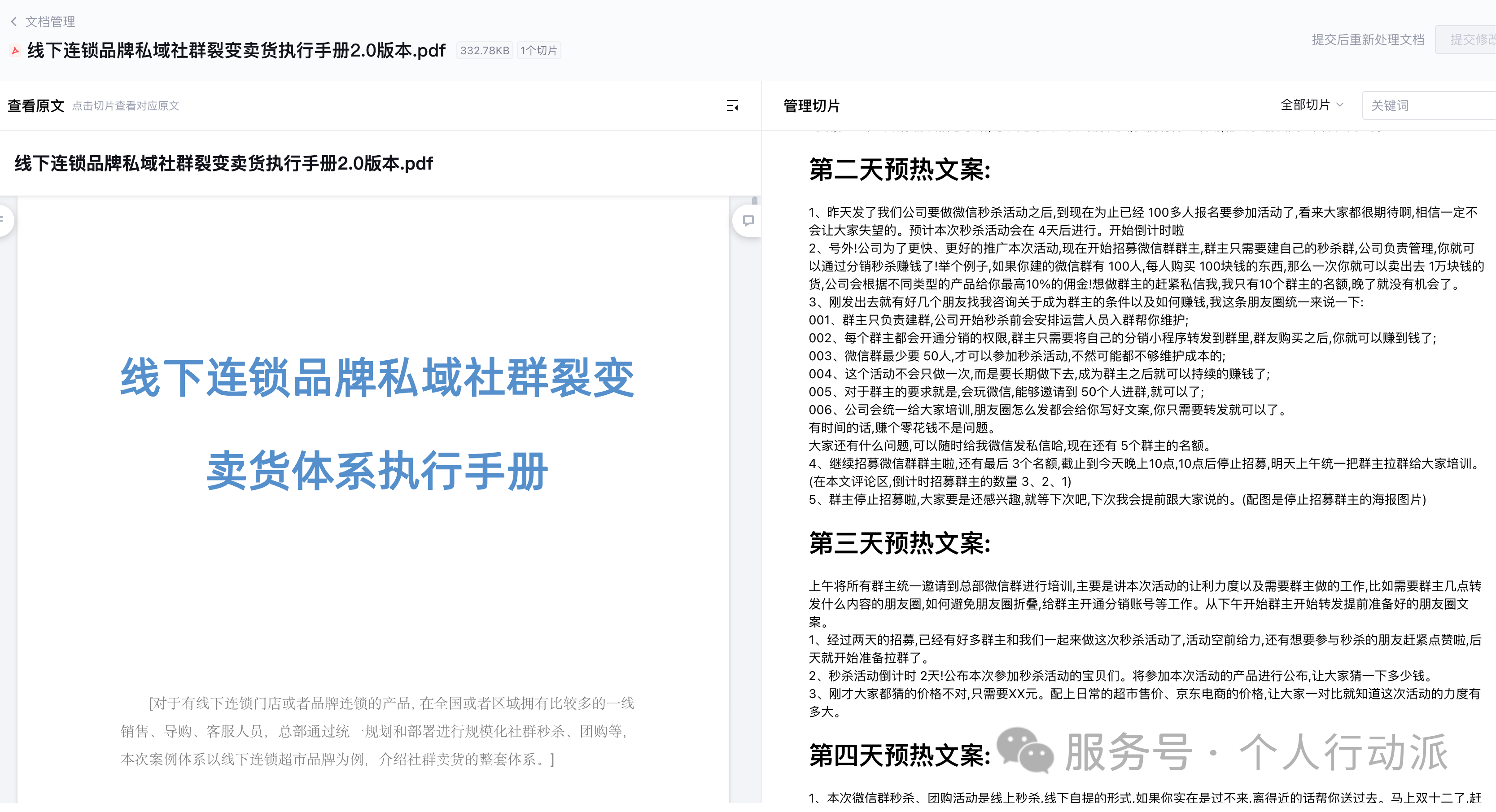Image resolution: width=1496 pixels, height=812 pixels.
Task: Select the 查看原文 panel header
Action: click(x=36, y=106)
